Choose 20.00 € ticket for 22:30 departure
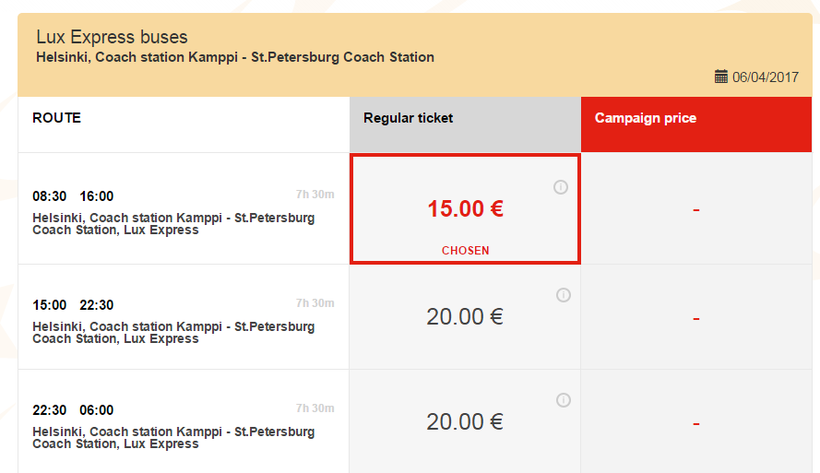Image resolution: width=820 pixels, height=473 pixels. [465, 422]
